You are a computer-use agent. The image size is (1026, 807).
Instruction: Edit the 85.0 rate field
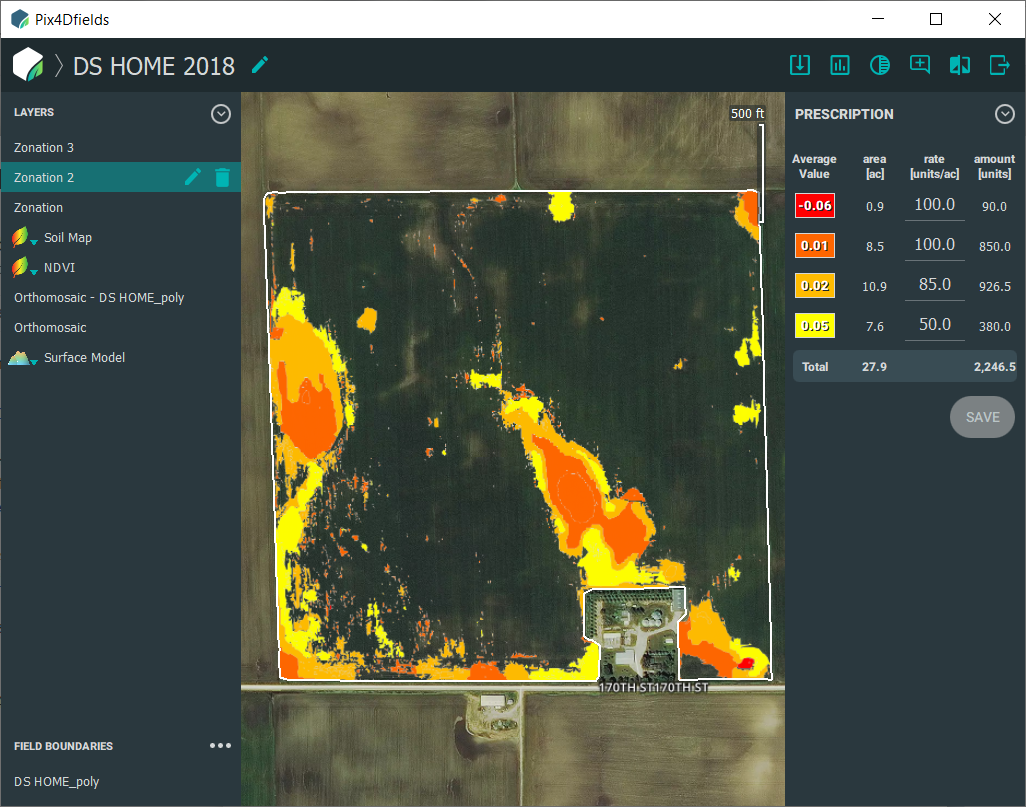934,285
